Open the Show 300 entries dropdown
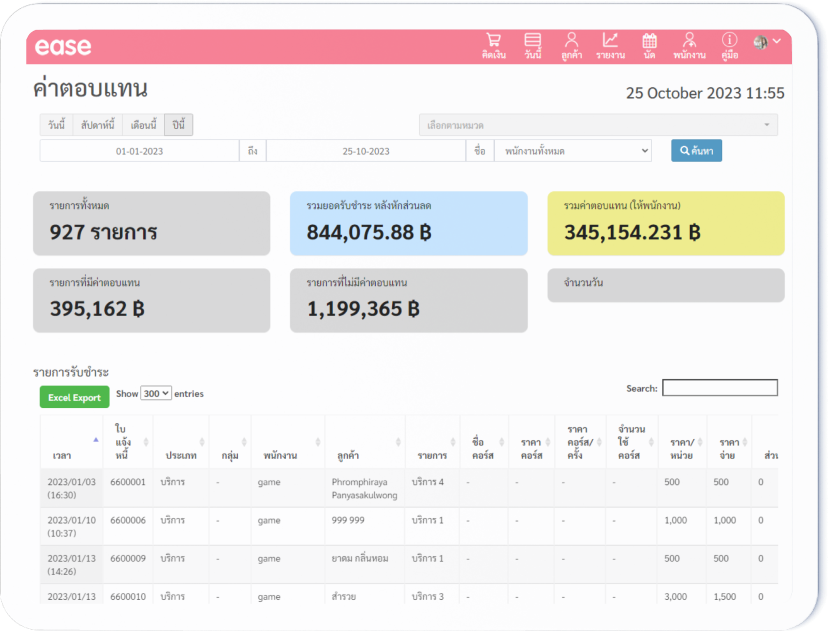 [x=155, y=393]
